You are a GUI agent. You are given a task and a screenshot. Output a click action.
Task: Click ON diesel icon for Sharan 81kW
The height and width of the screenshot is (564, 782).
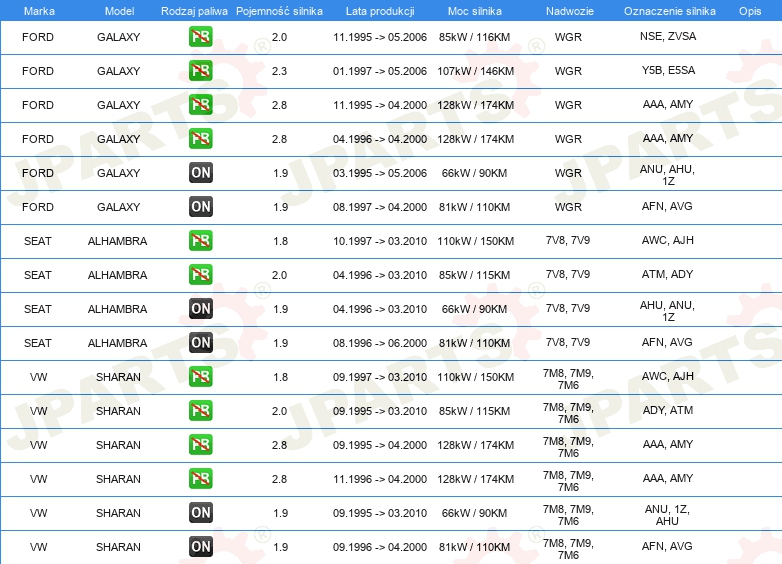200,547
